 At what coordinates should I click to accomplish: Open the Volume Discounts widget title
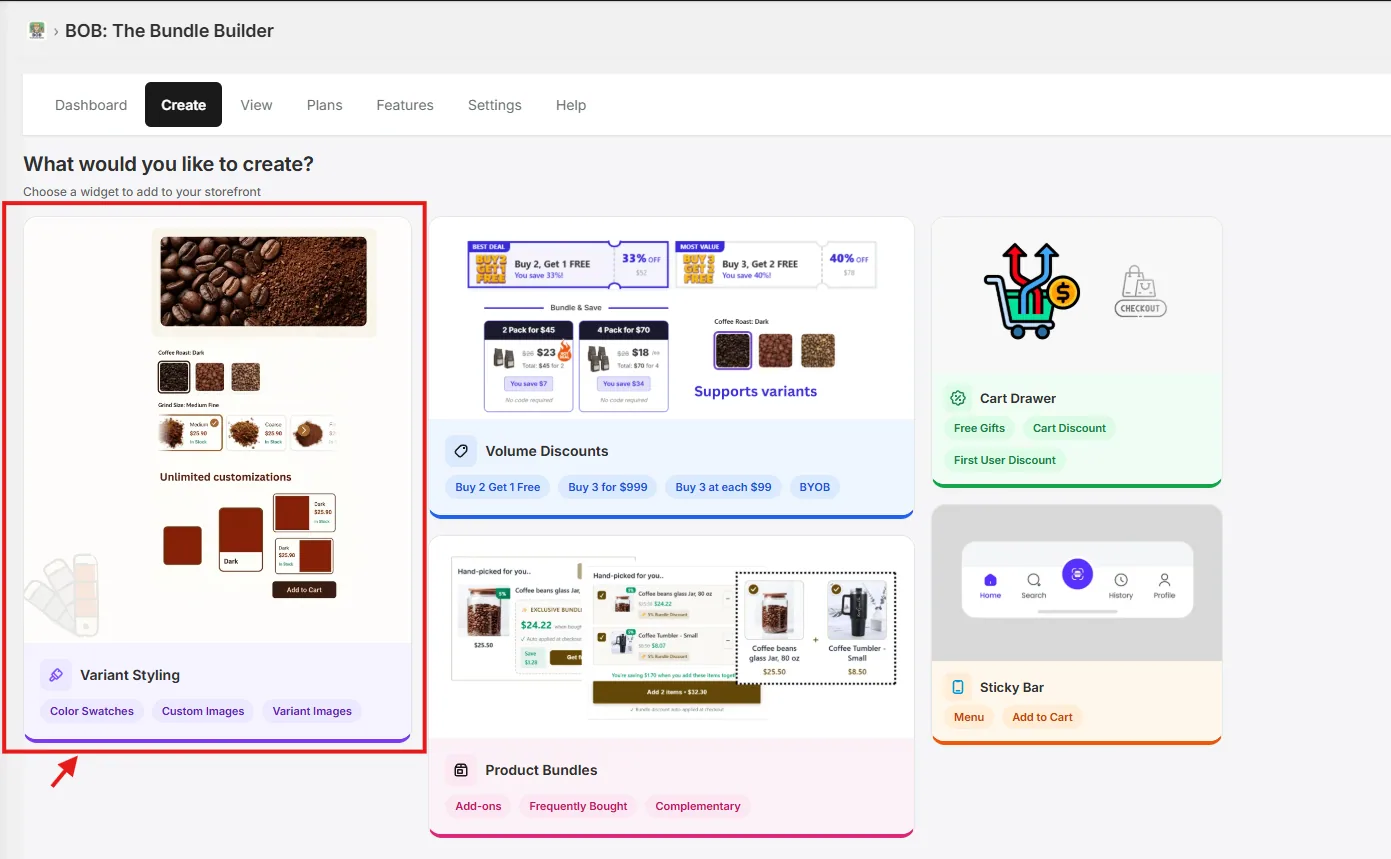[x=547, y=451]
